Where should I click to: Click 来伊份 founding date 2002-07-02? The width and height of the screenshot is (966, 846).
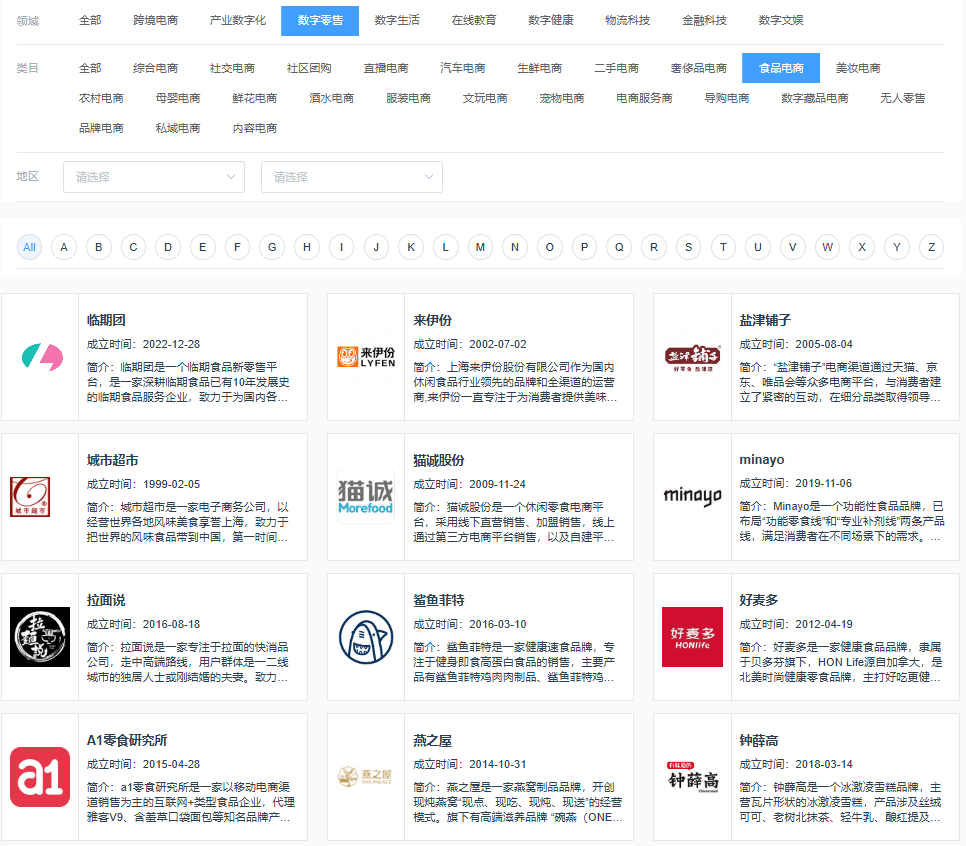point(498,344)
